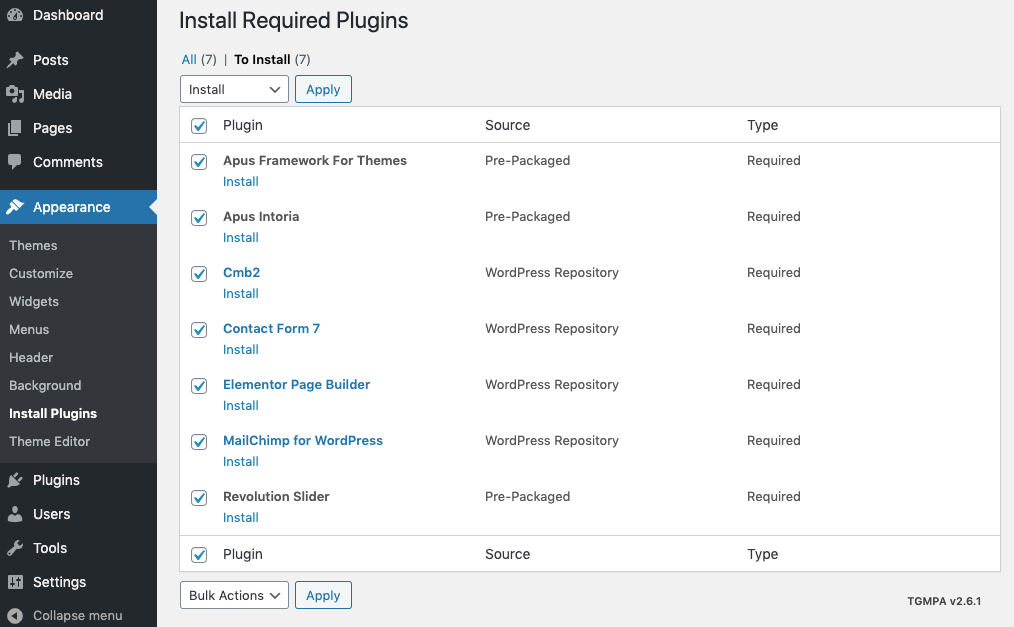The height and width of the screenshot is (627, 1014).
Task: Click the Tools wrench icon
Action: pyautogui.click(x=15, y=548)
